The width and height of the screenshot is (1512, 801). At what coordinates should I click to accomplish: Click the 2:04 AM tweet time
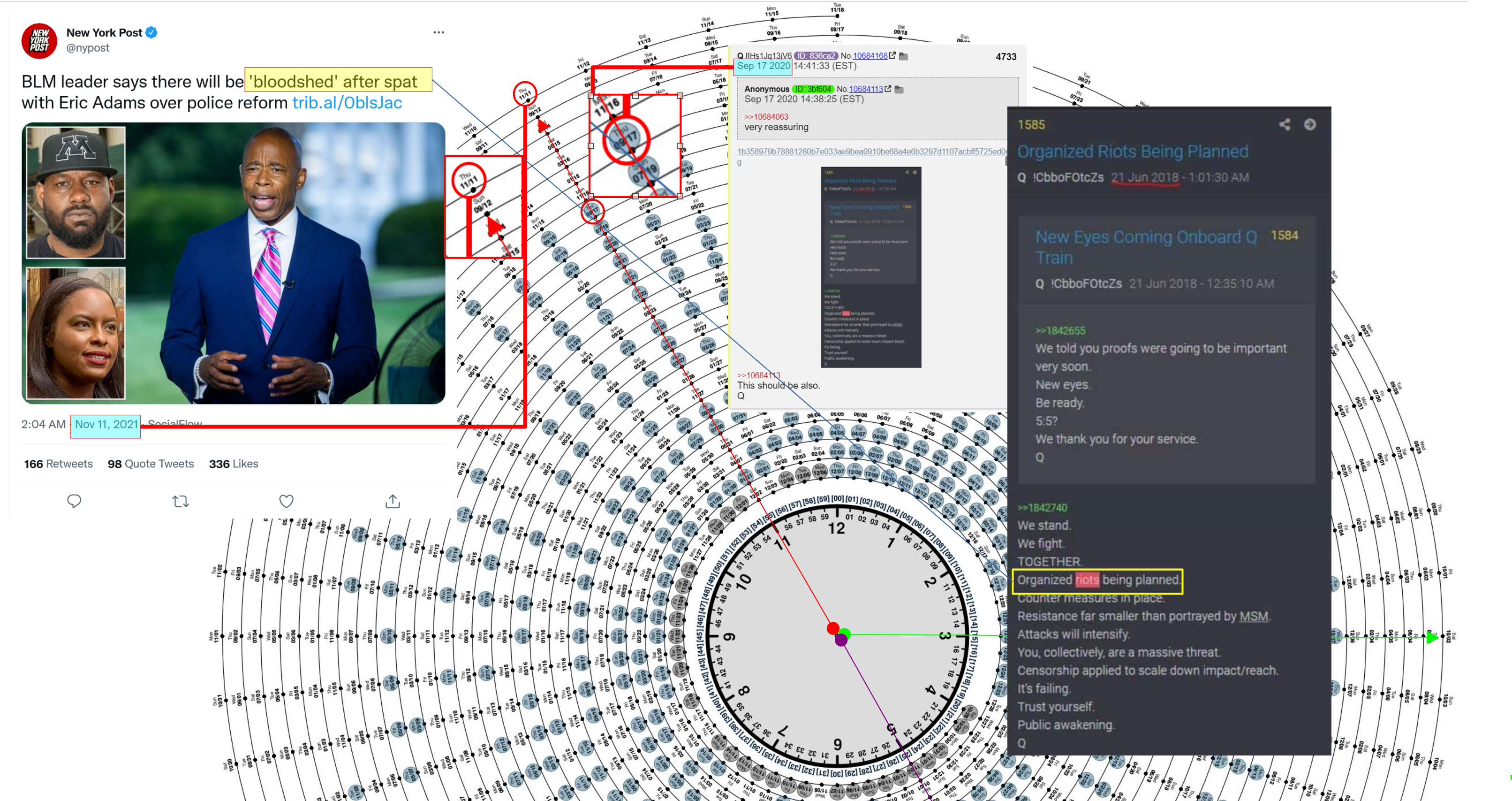(x=43, y=425)
